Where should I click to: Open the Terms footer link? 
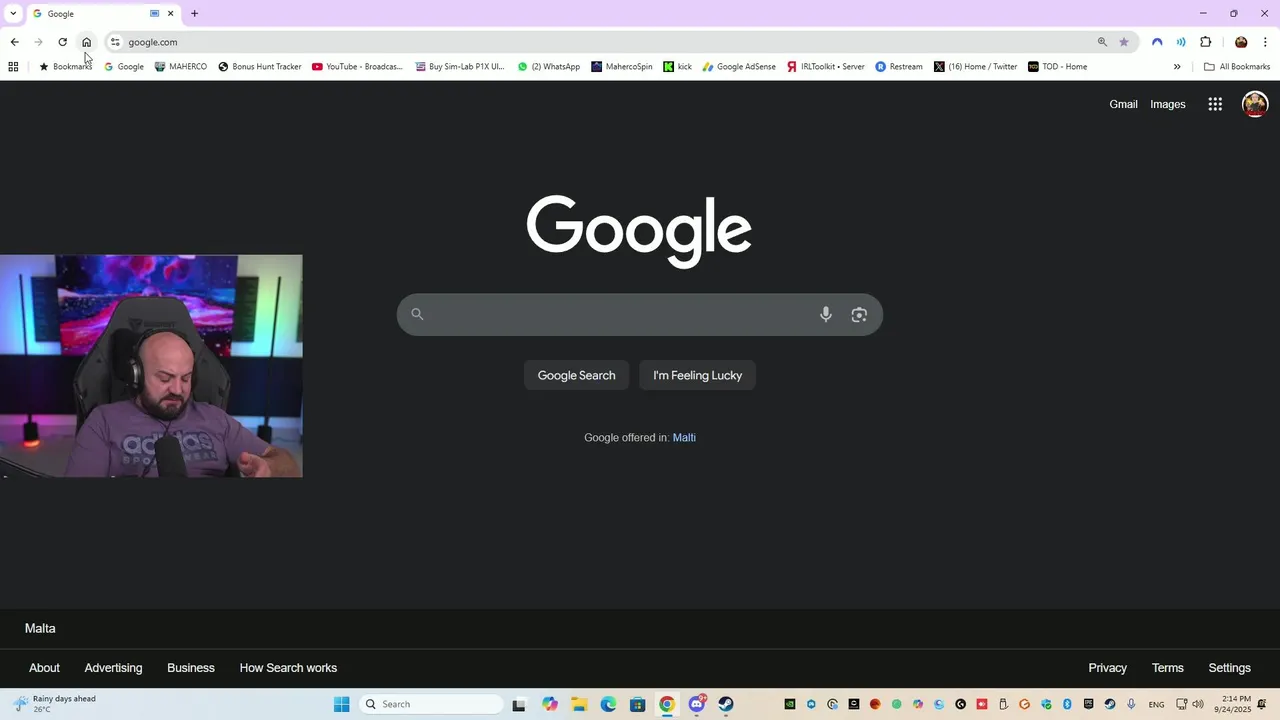tap(1167, 668)
